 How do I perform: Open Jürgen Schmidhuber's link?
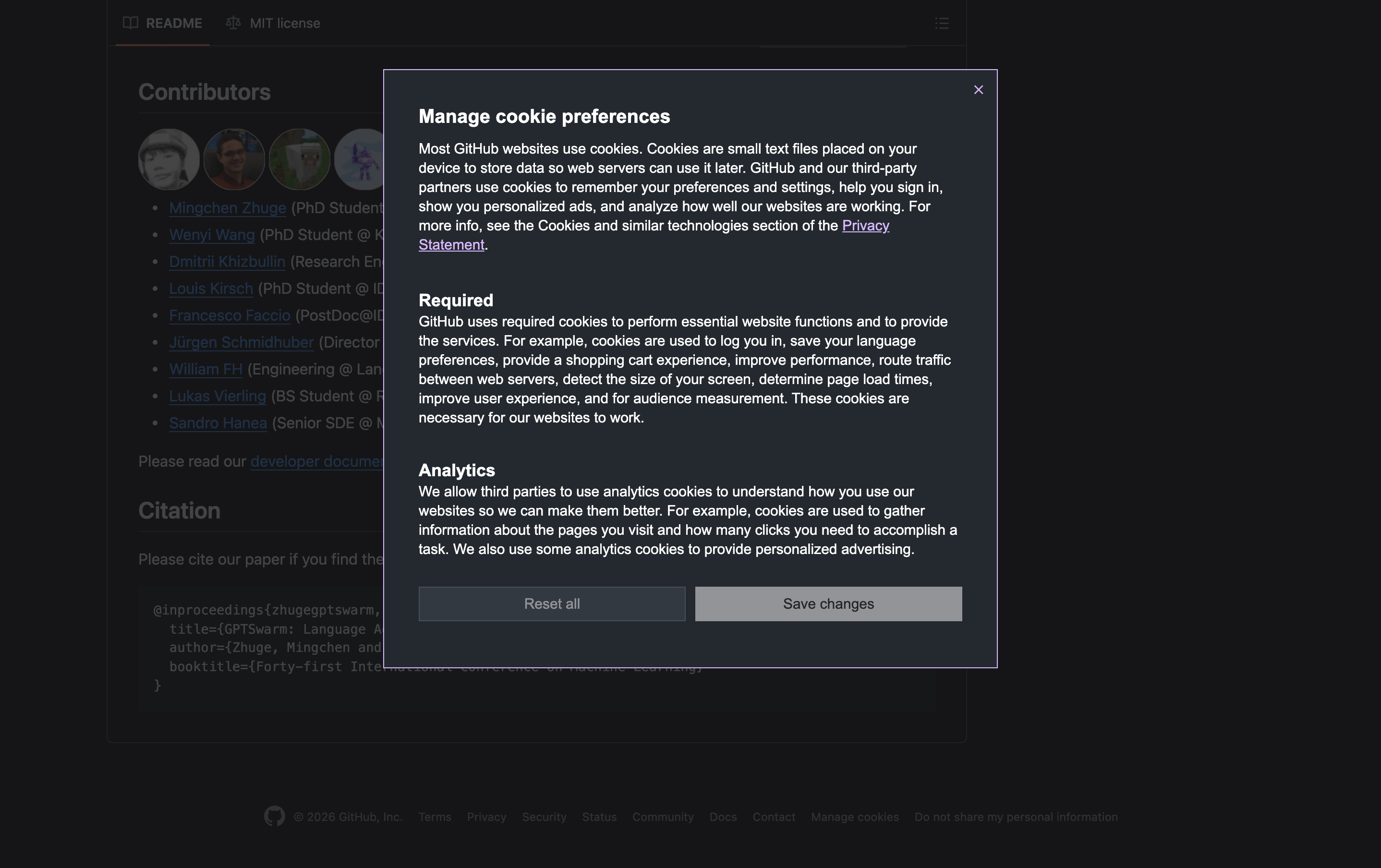pos(241,342)
